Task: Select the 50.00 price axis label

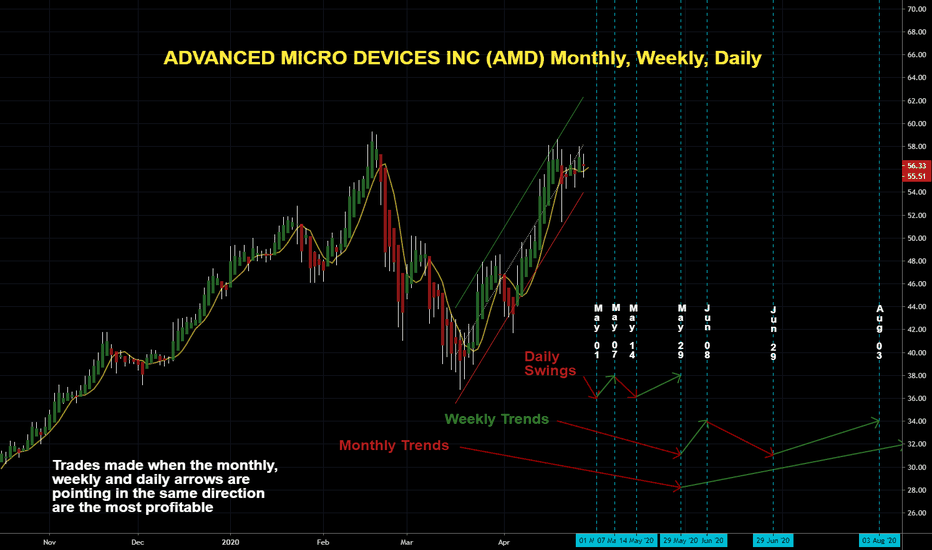Action: point(917,238)
